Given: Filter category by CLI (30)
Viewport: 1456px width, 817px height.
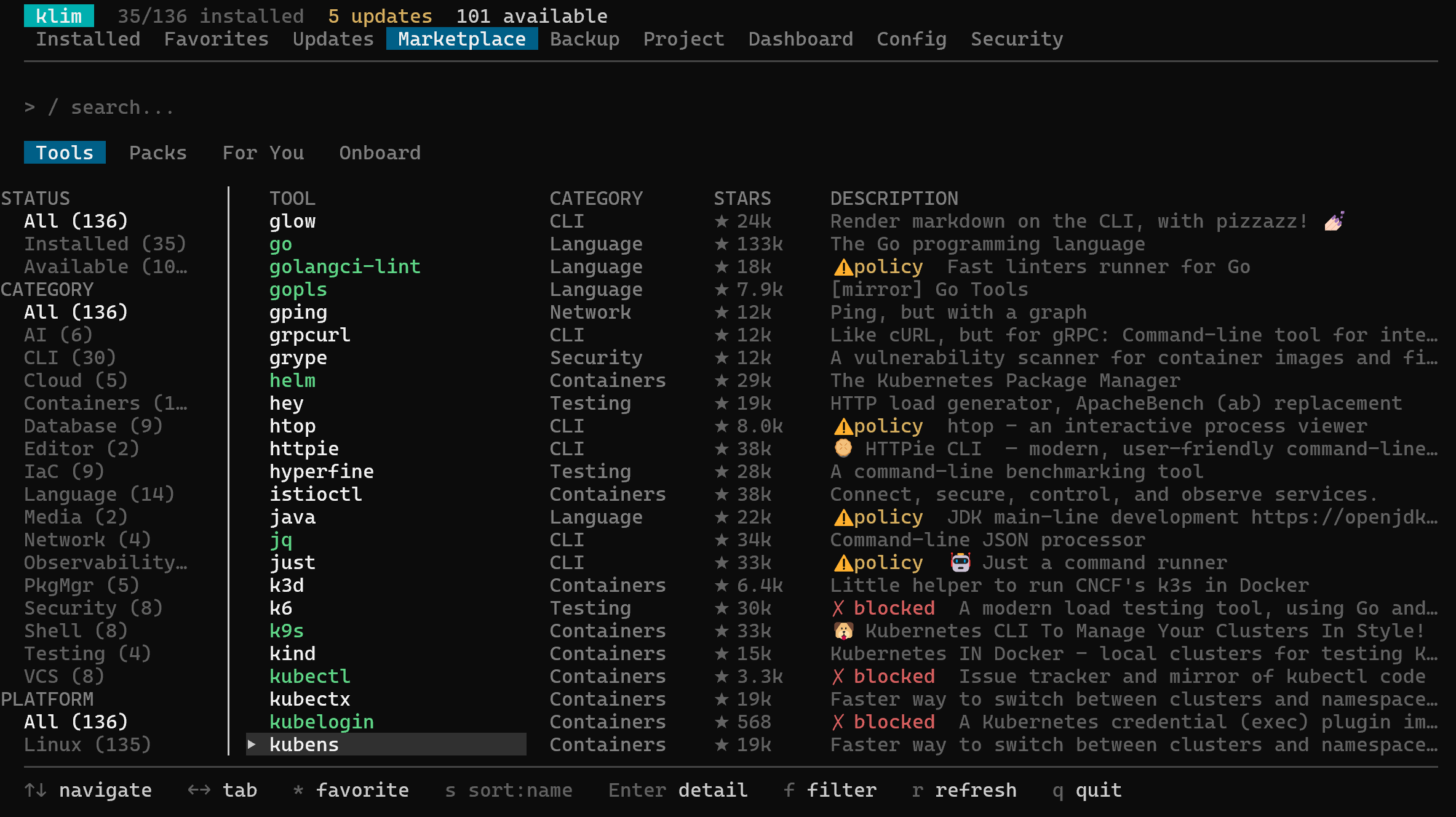Looking at the screenshot, I should (70, 357).
